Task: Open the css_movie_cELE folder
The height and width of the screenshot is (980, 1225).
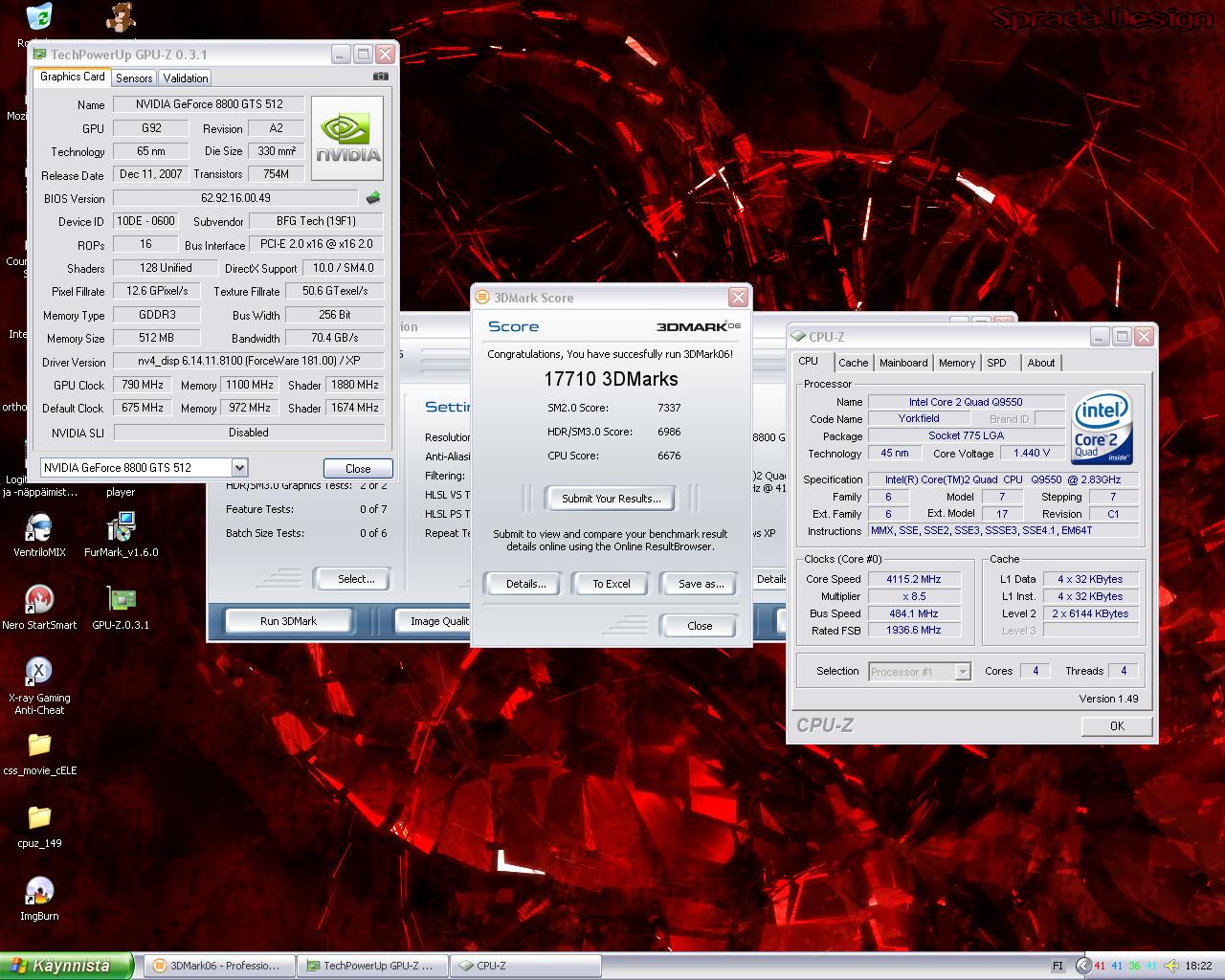Action: (39, 754)
